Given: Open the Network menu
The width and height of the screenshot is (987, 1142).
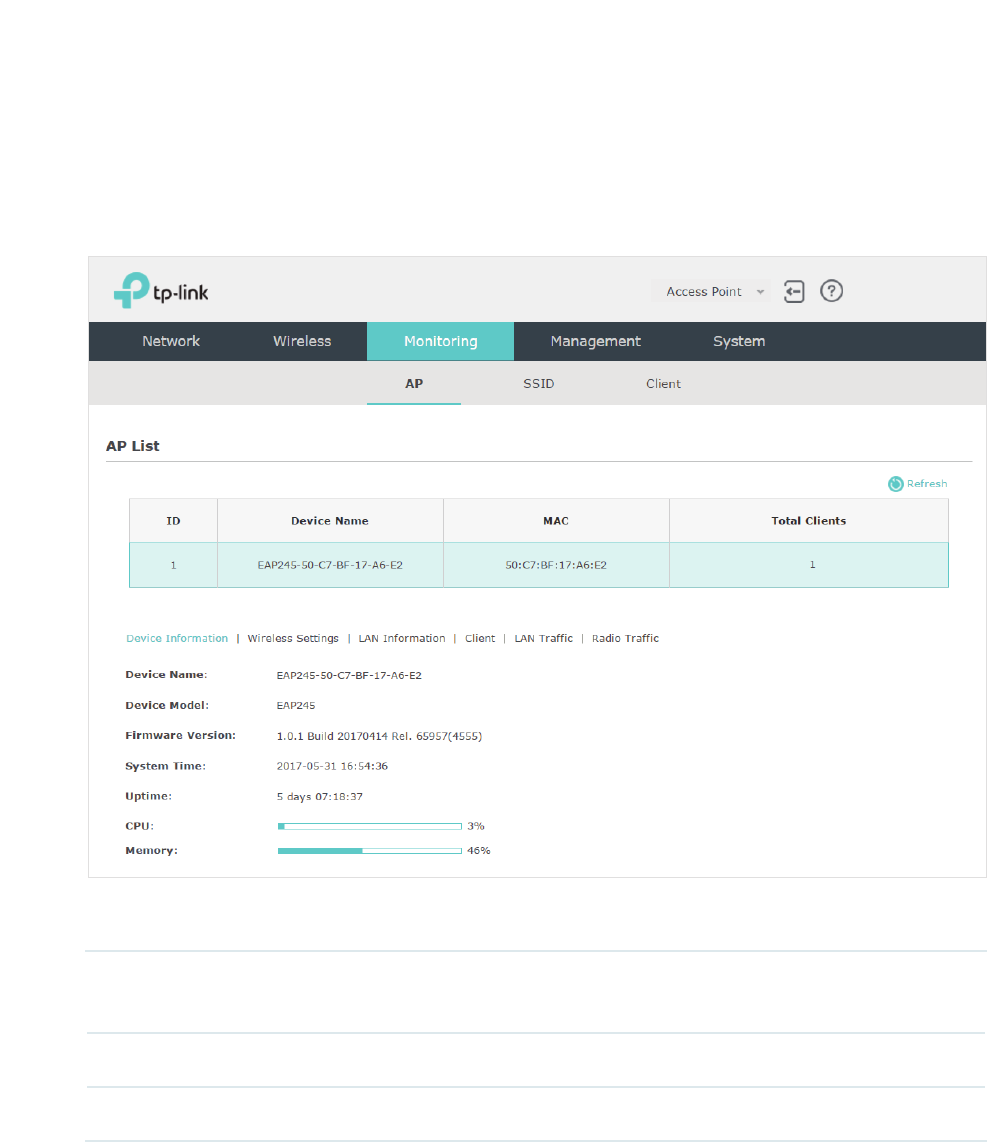Looking at the screenshot, I should tap(170, 341).
